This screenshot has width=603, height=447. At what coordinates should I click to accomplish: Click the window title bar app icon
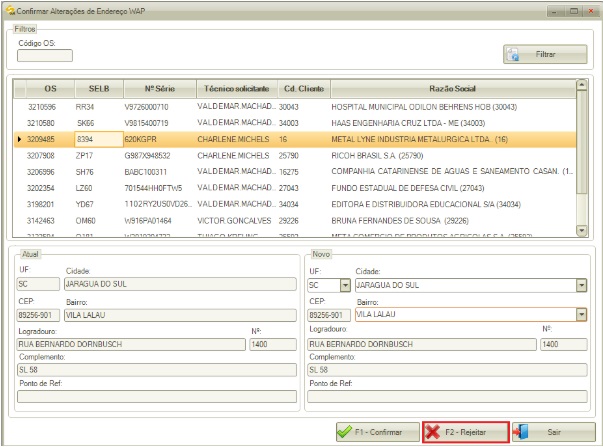click(10, 10)
